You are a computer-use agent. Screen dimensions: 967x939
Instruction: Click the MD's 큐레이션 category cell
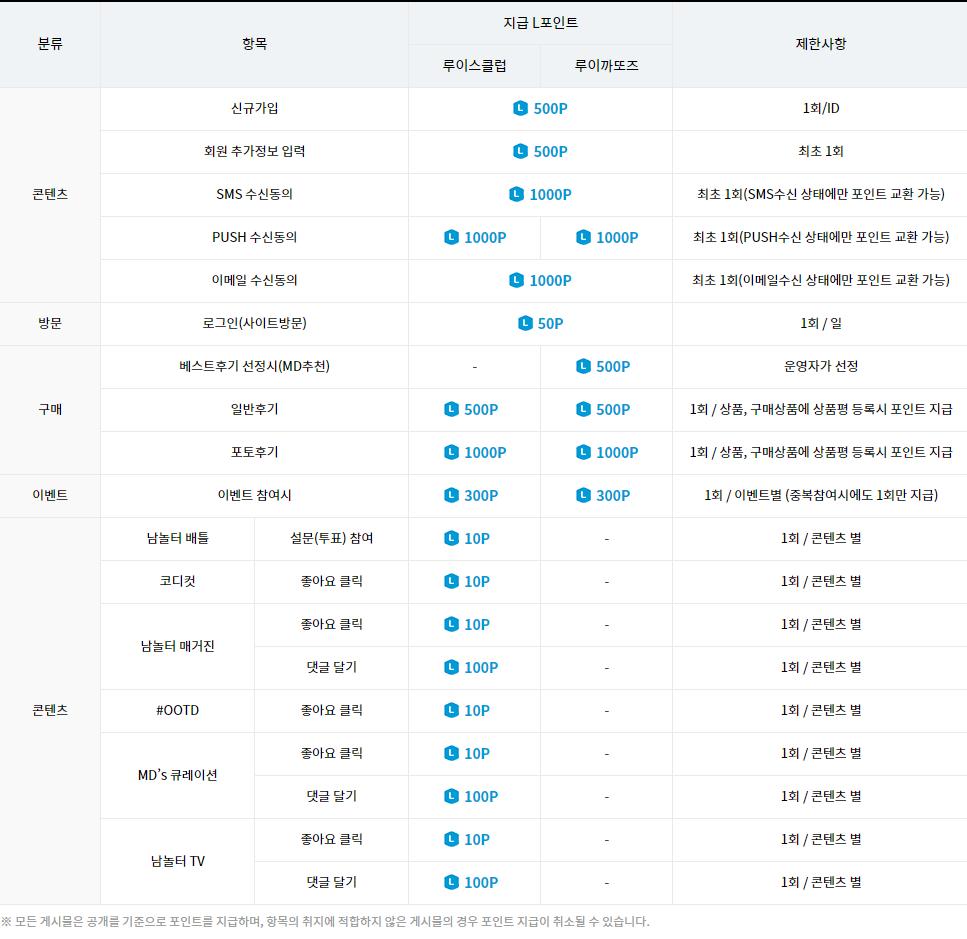point(177,776)
